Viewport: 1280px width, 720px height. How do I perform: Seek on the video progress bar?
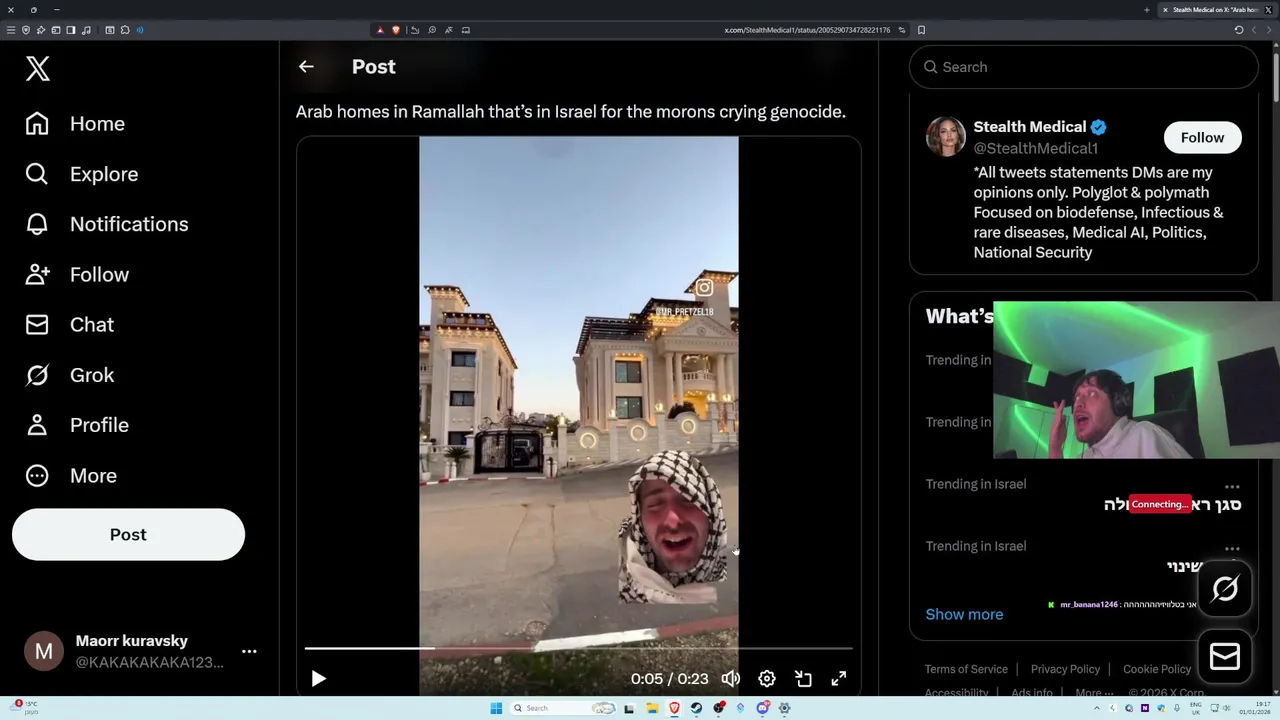click(578, 649)
